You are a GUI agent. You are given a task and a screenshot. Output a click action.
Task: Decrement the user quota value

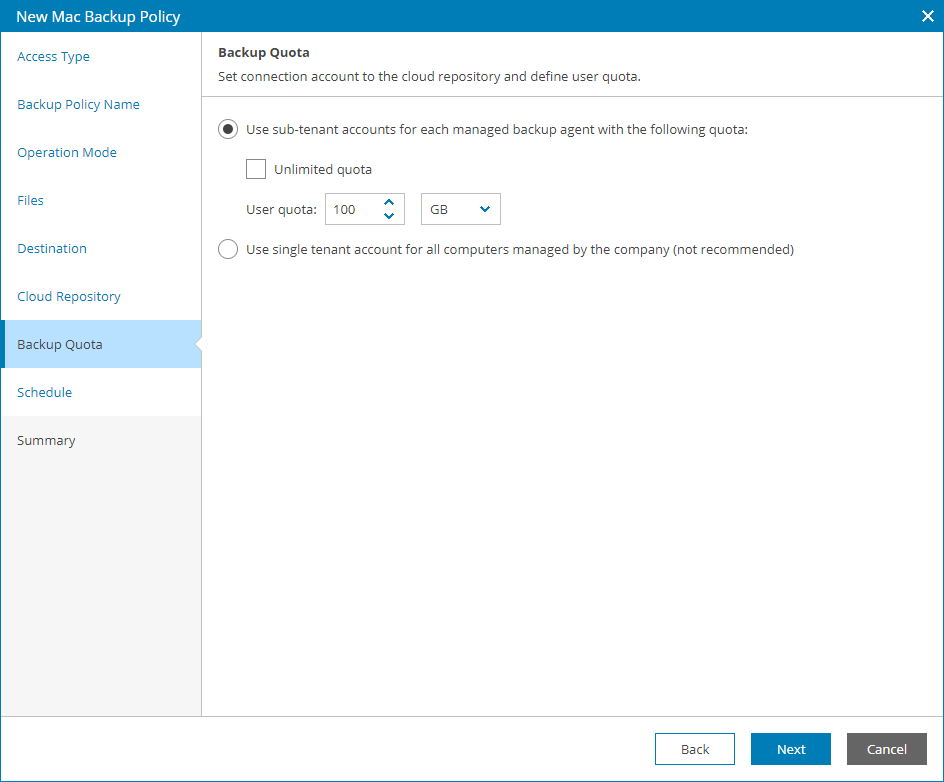(x=389, y=215)
